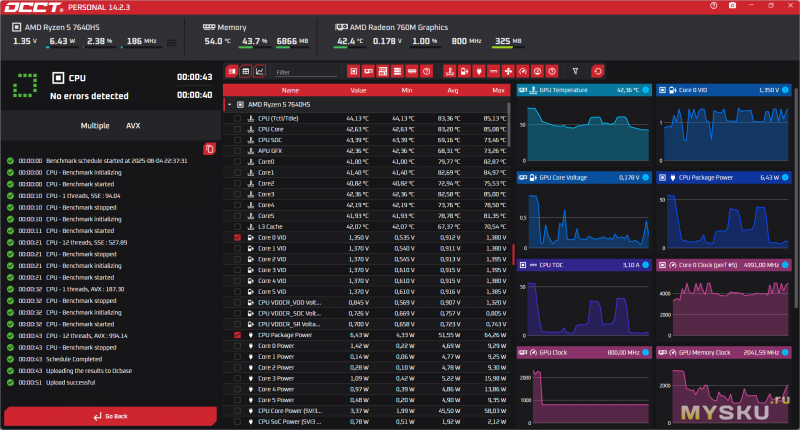Viewport: 800px width, 430px height.
Task: Copy the benchmark log to clipboard
Action: 209,149
